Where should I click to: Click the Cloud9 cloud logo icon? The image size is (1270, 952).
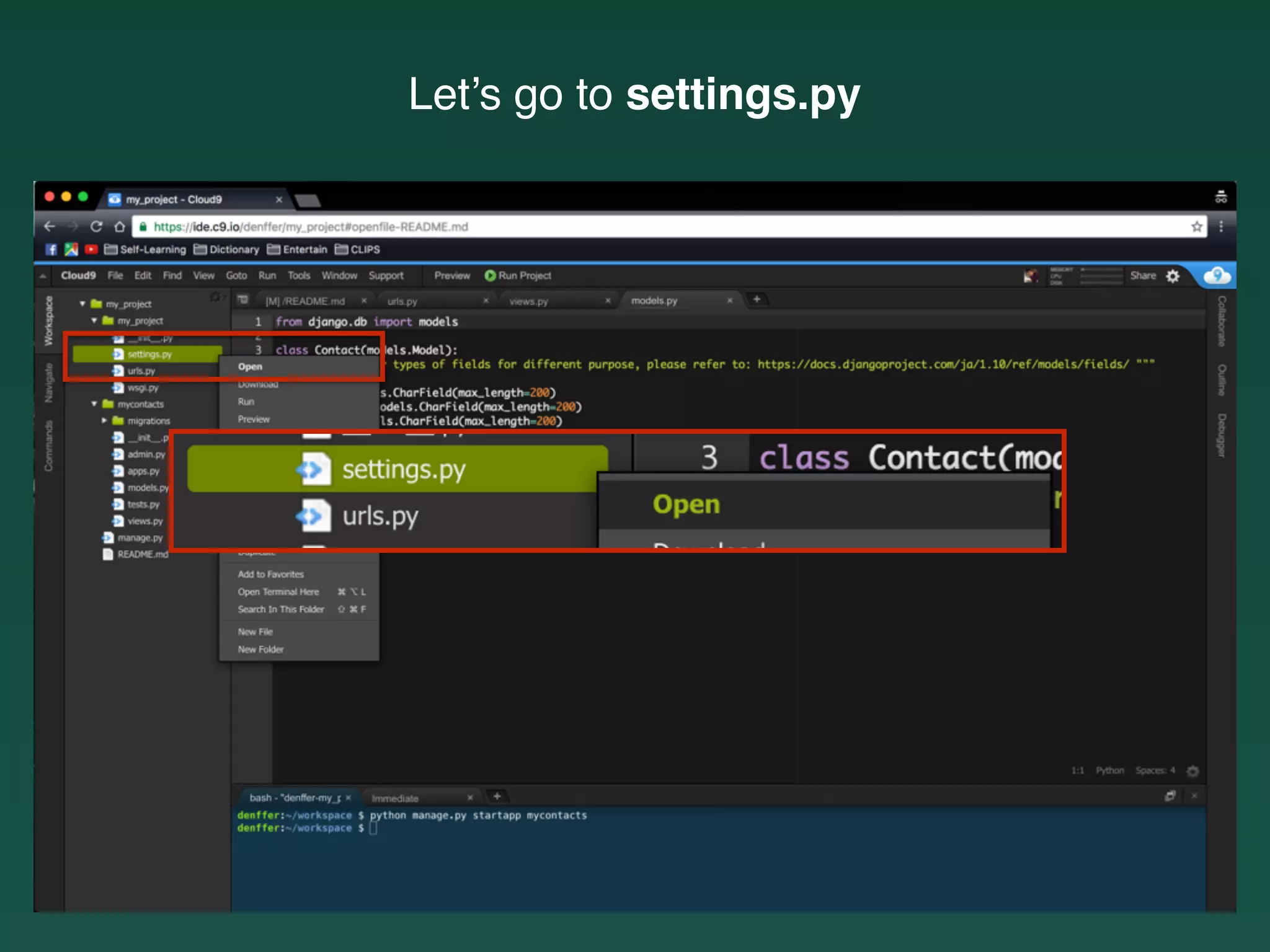[1217, 276]
